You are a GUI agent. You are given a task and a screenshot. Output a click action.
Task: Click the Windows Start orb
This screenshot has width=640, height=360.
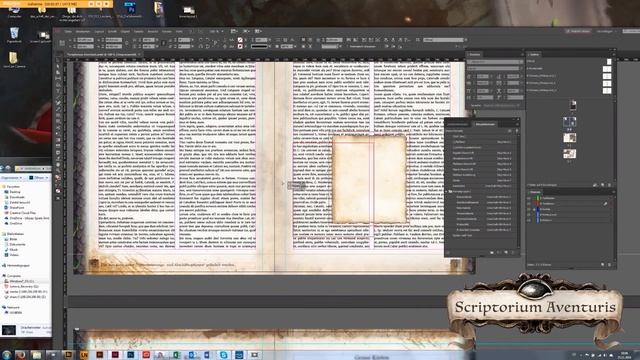coord(6,355)
